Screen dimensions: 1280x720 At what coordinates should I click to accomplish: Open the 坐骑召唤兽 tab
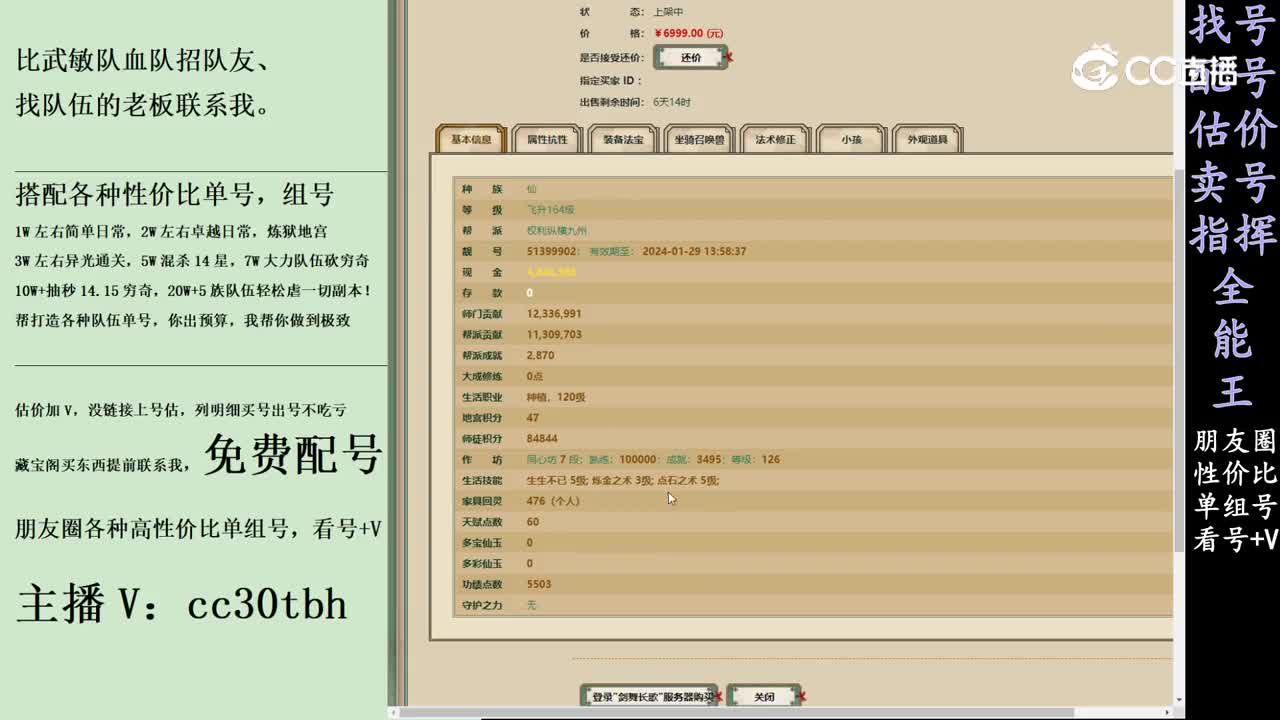699,140
